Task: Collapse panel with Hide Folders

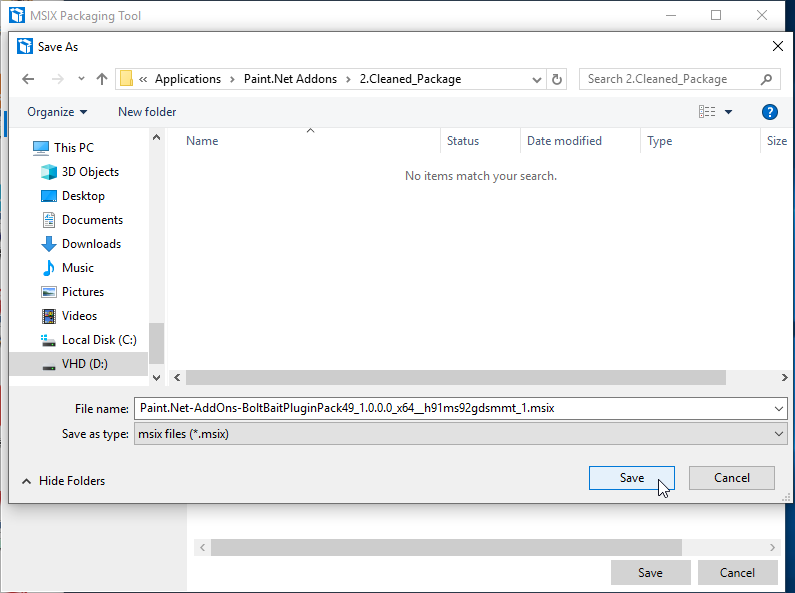Action: point(63,481)
